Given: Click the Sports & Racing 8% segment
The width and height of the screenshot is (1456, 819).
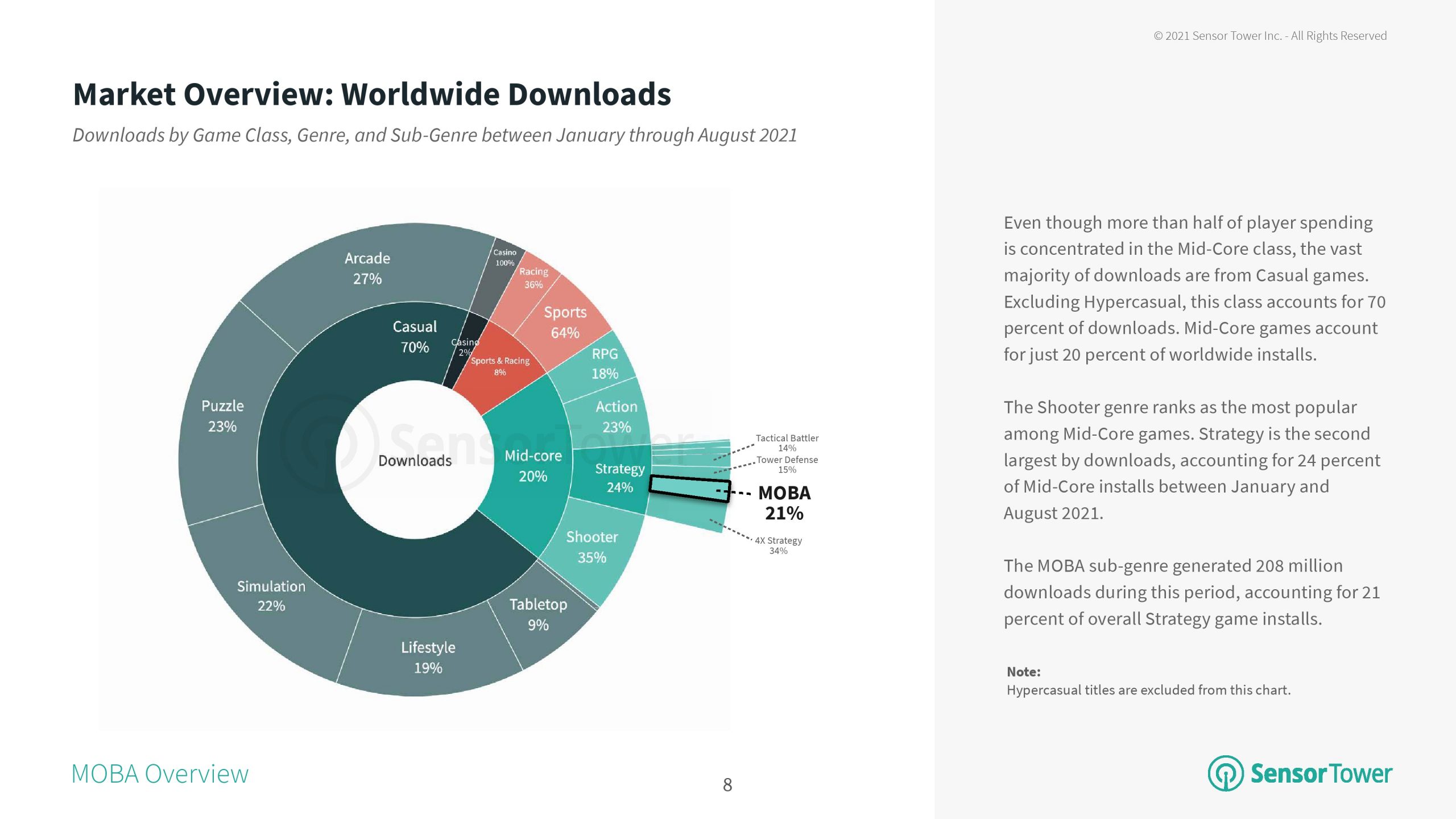Looking at the screenshot, I should (499, 366).
